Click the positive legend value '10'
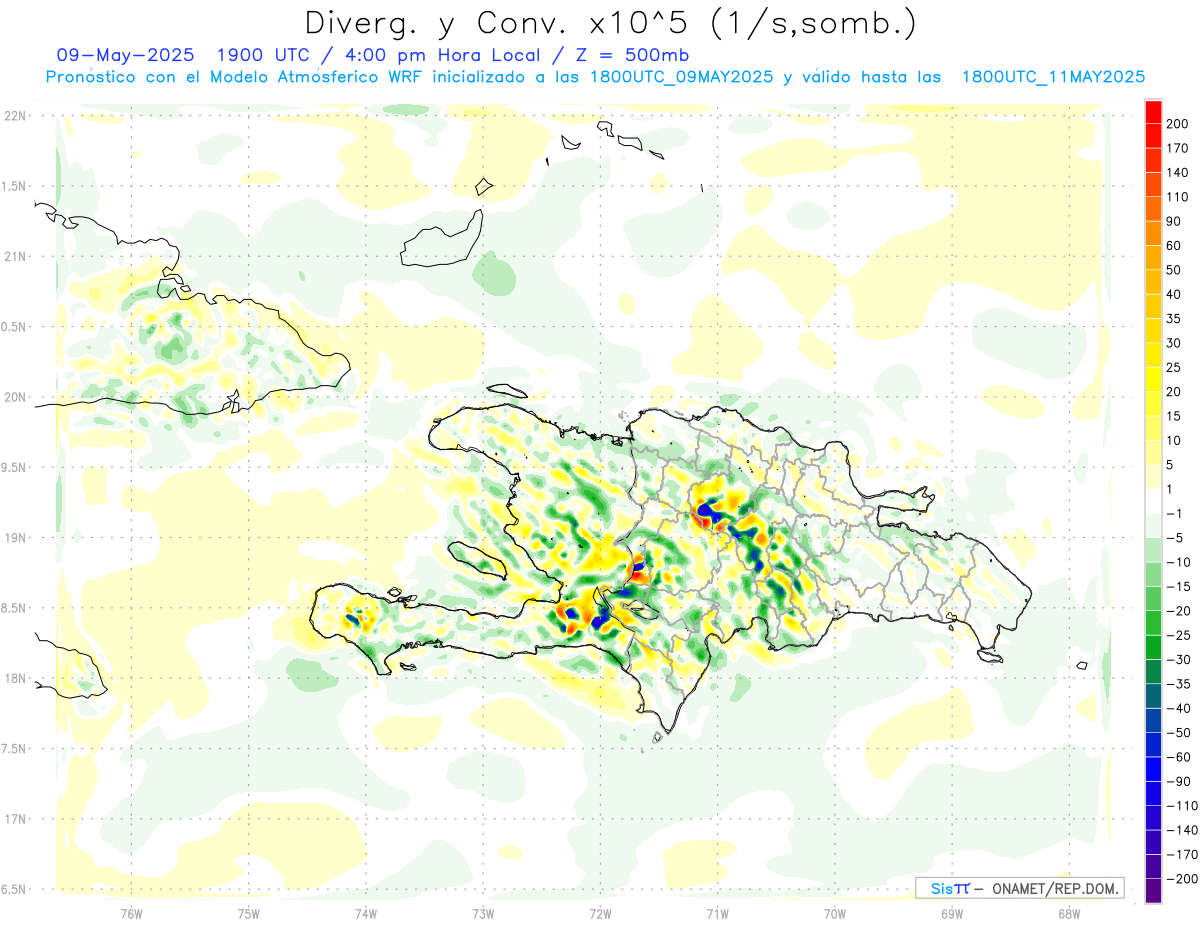 click(x=1175, y=440)
